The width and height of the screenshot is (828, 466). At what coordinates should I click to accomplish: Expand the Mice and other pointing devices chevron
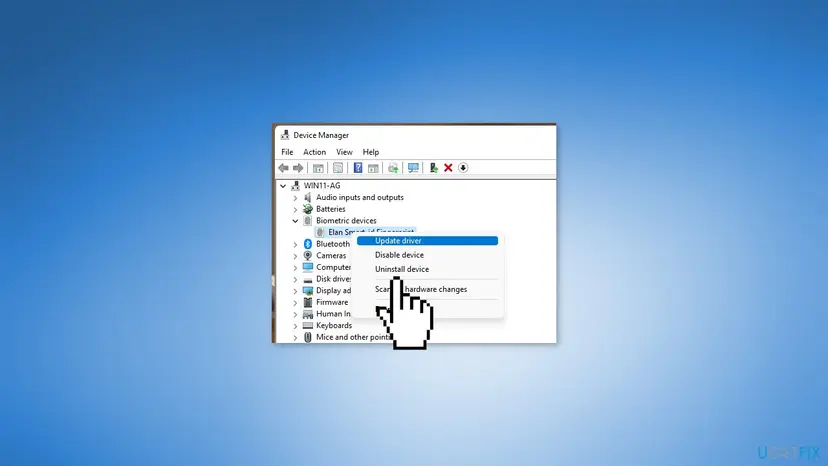tap(296, 337)
